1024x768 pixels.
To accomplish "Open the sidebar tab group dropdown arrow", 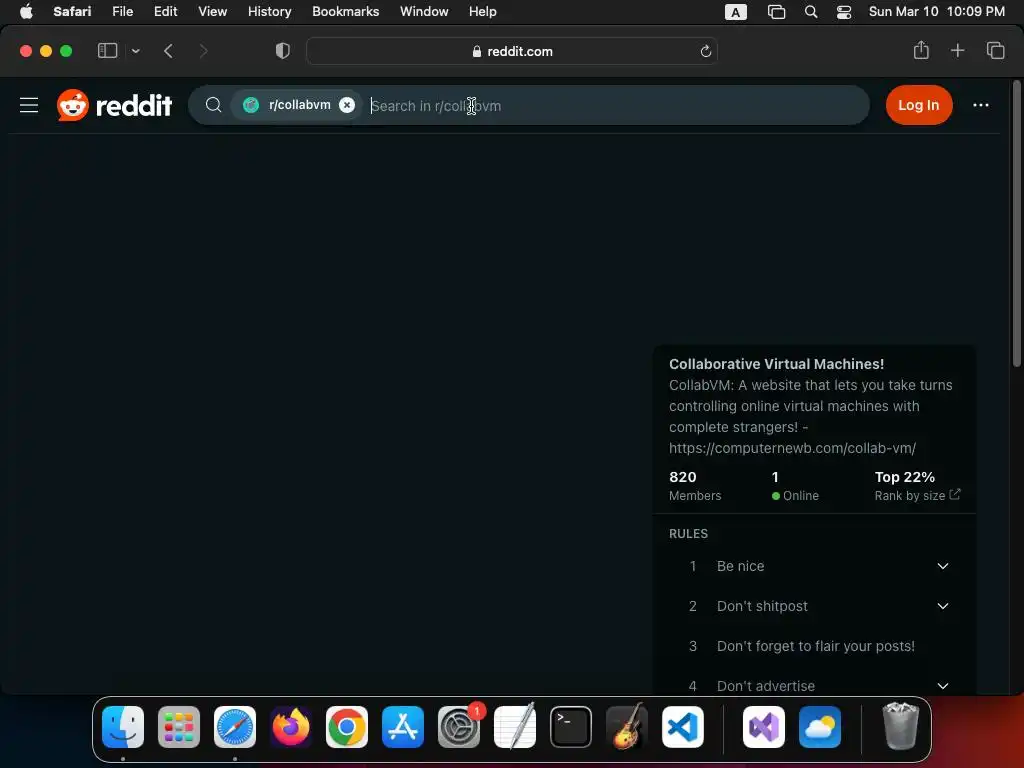I will [135, 51].
